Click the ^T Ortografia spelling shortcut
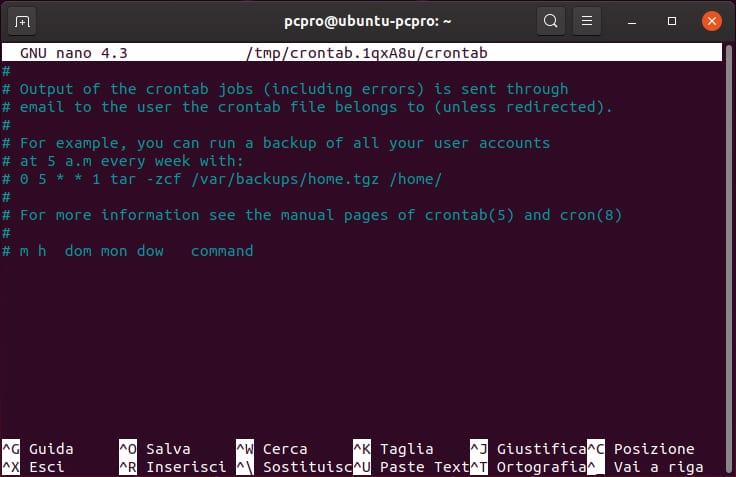Viewport: 736px width, 477px height. pos(527,467)
